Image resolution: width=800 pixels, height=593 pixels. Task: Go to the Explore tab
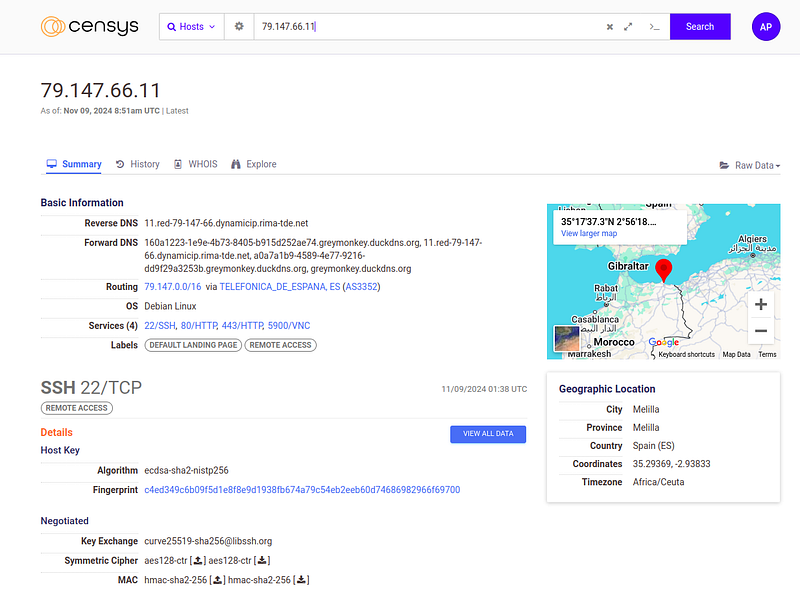(x=254, y=164)
